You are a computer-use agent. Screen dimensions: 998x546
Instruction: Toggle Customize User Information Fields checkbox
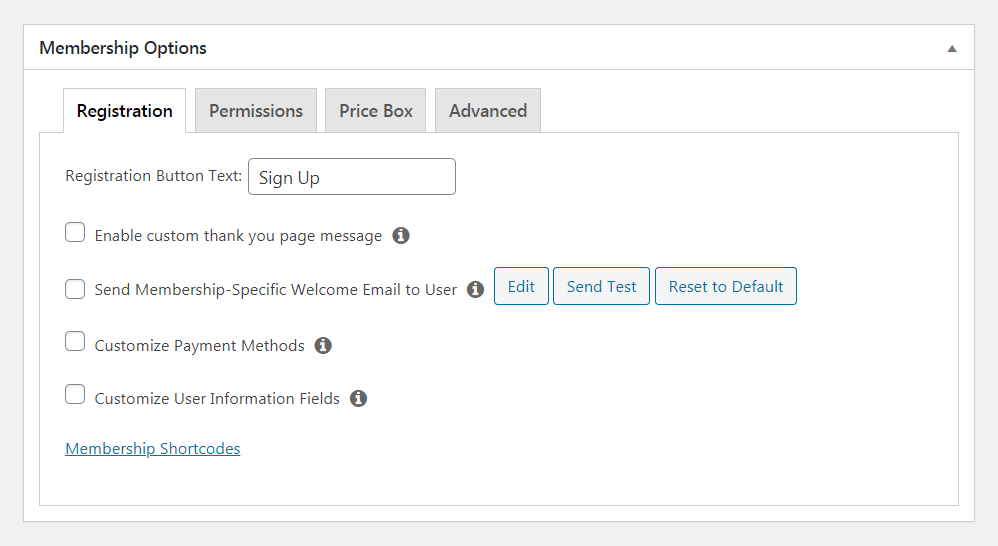[75, 395]
